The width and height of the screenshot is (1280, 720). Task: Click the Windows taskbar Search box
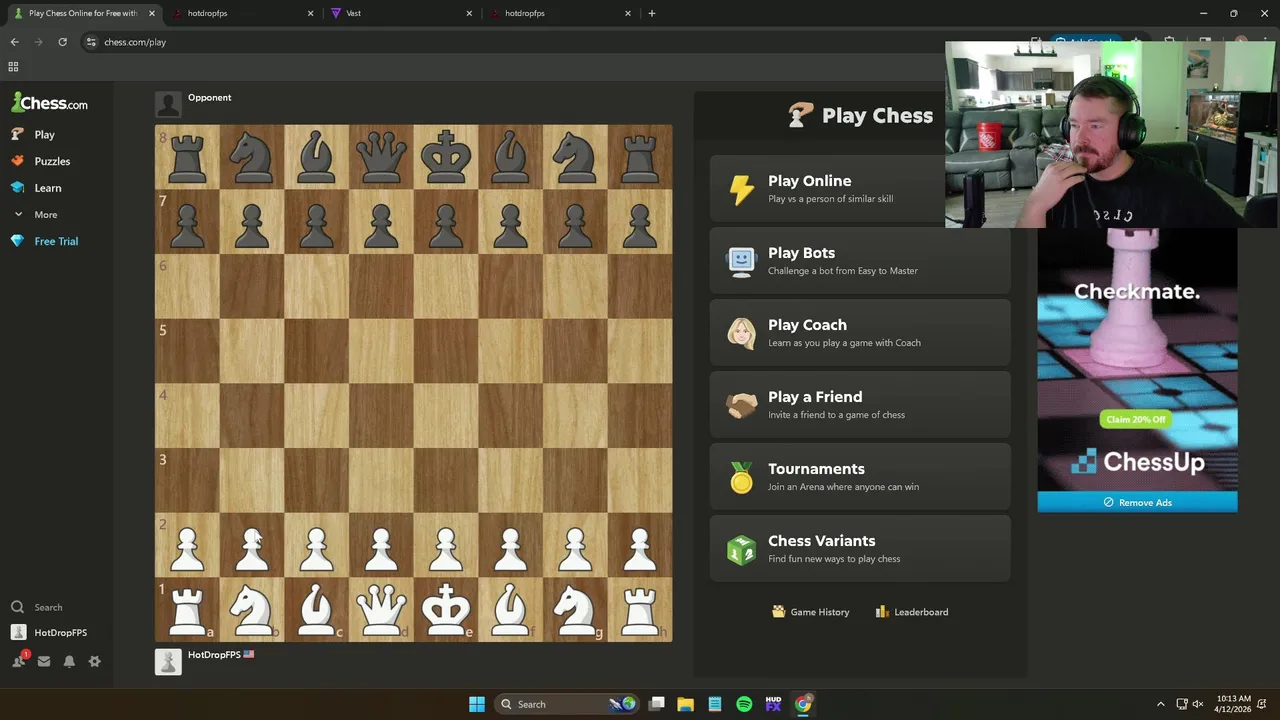(x=567, y=704)
